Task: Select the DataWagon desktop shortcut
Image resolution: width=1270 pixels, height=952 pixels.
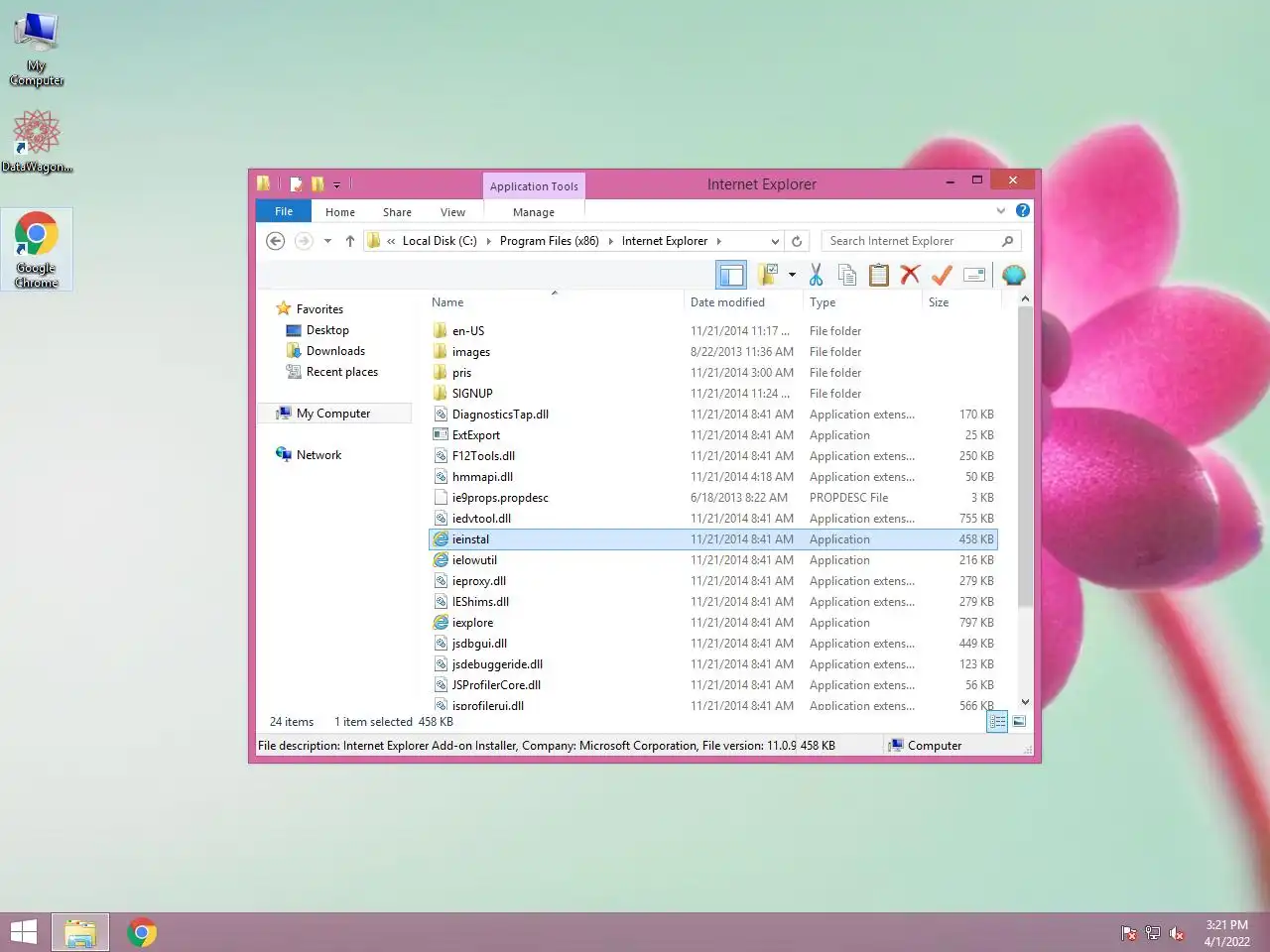Action: 37,141
